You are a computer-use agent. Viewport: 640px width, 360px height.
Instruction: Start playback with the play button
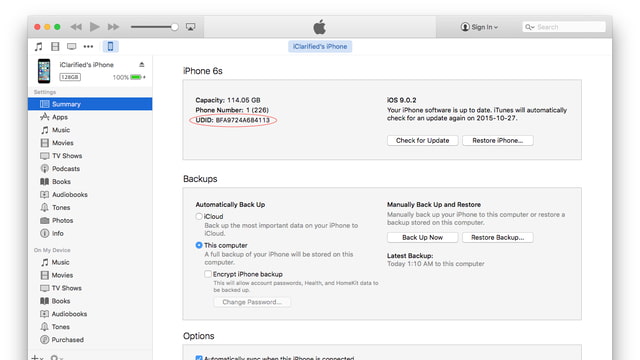(95, 27)
